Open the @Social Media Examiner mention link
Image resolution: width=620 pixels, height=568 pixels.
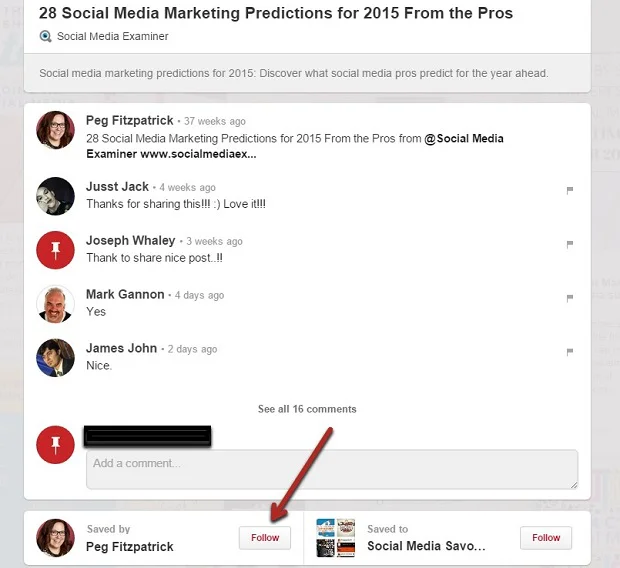(x=464, y=138)
